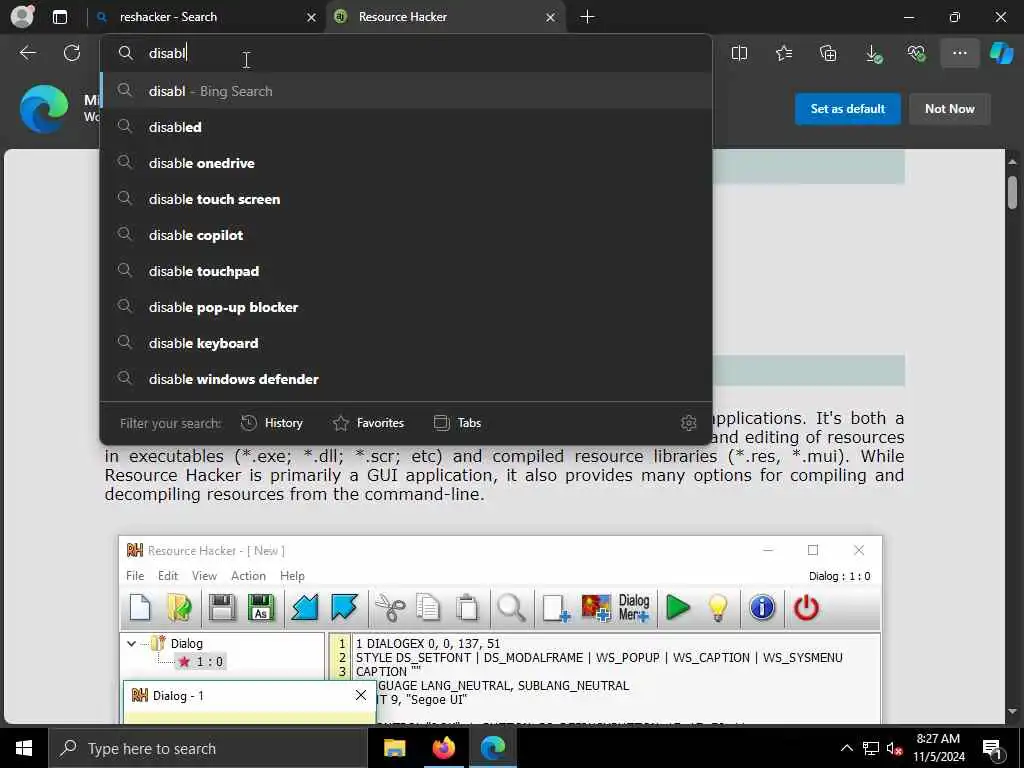Choose the disable onedrive suggestion
This screenshot has height=768, width=1024.
click(406, 163)
